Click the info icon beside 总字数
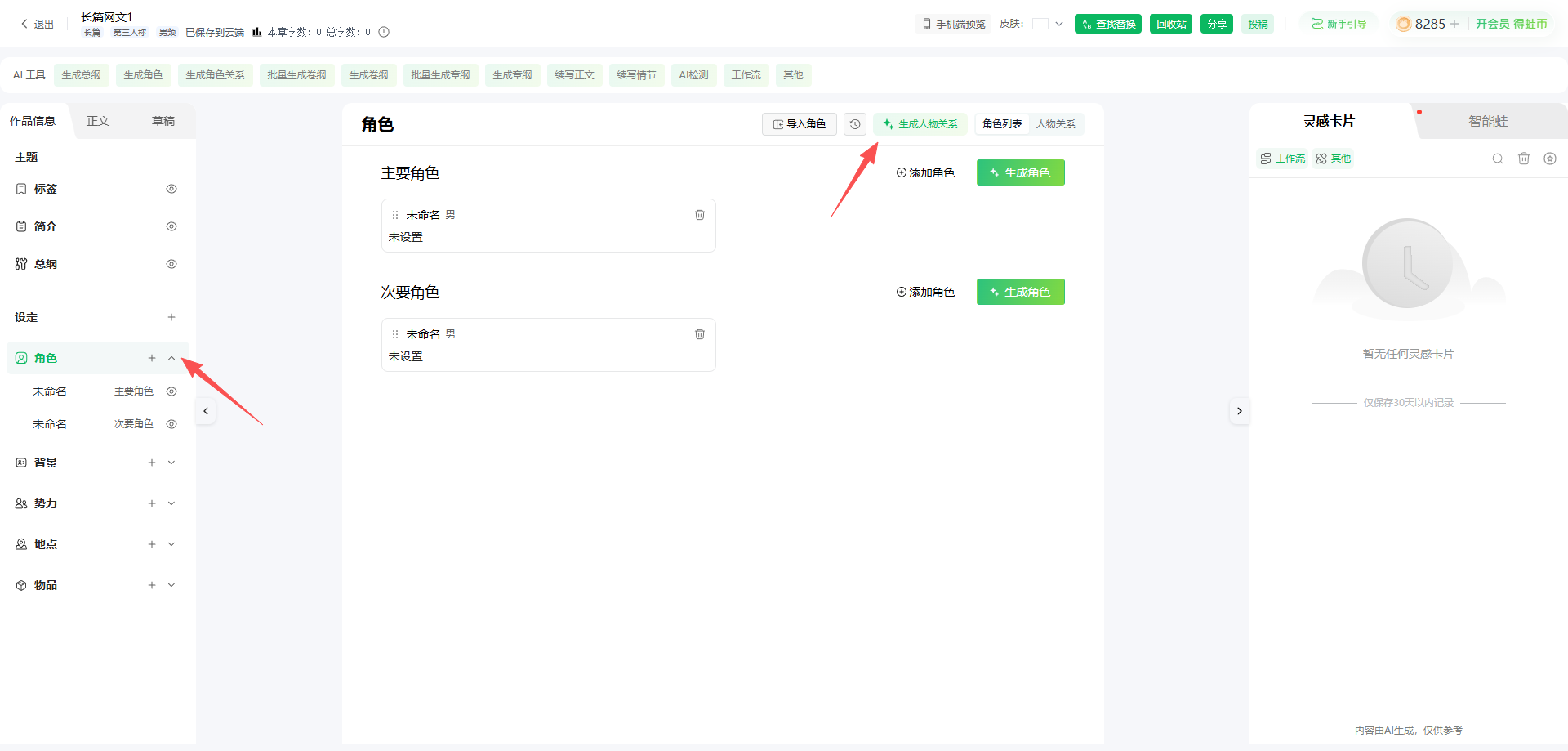1568x751 pixels. pos(384,33)
